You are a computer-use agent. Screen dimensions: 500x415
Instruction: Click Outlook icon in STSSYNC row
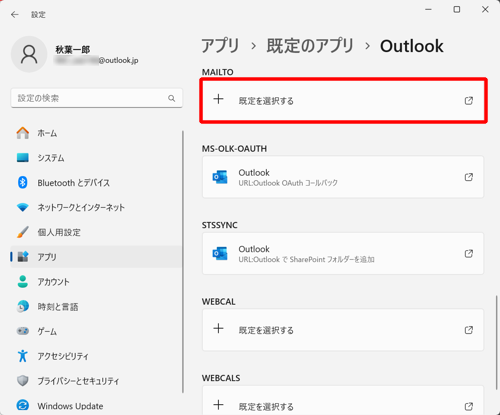[x=220, y=254]
